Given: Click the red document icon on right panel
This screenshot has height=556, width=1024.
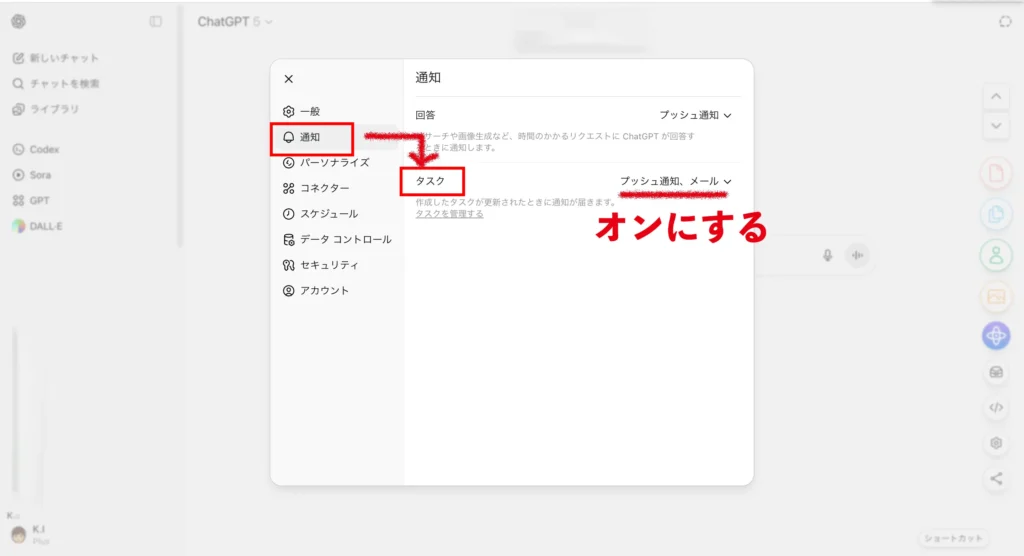Looking at the screenshot, I should 996,174.
